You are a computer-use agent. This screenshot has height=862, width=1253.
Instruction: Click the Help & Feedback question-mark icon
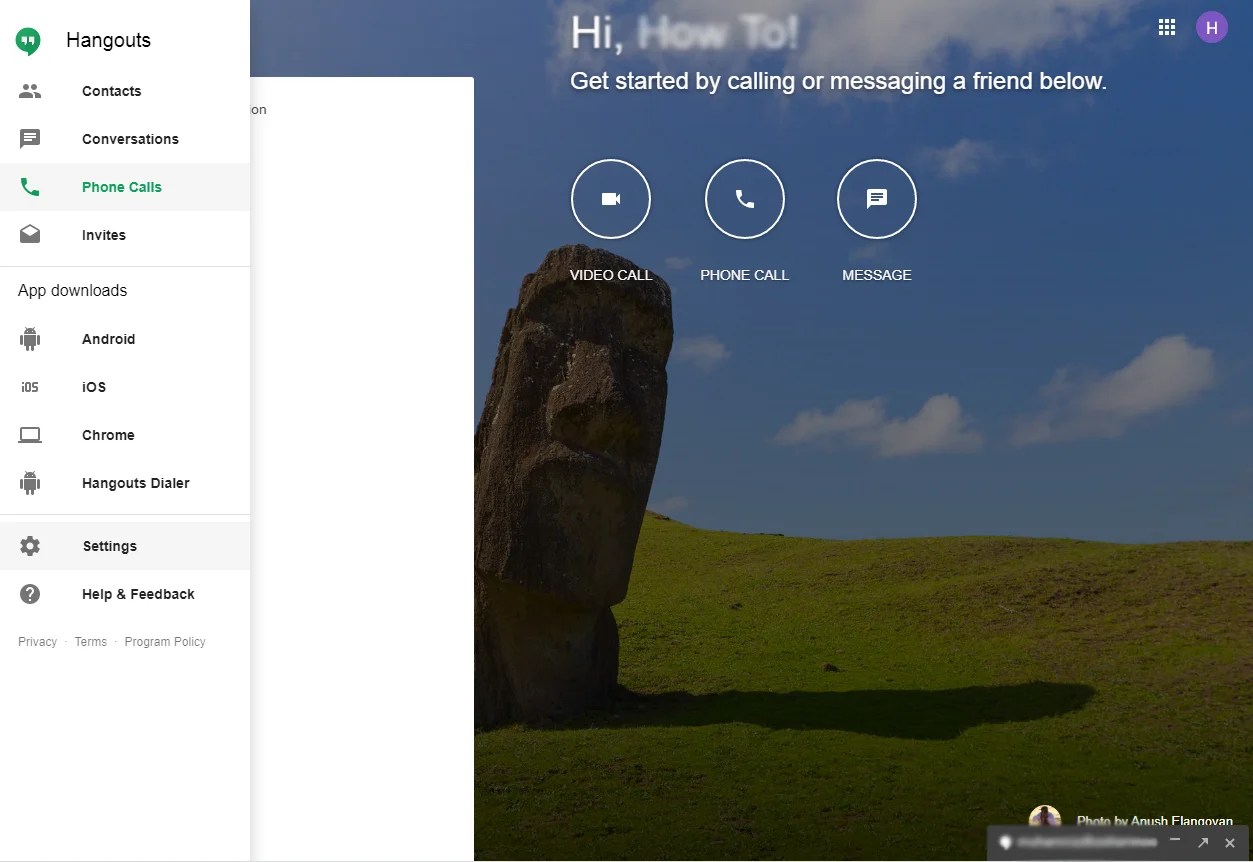pyautogui.click(x=29, y=593)
